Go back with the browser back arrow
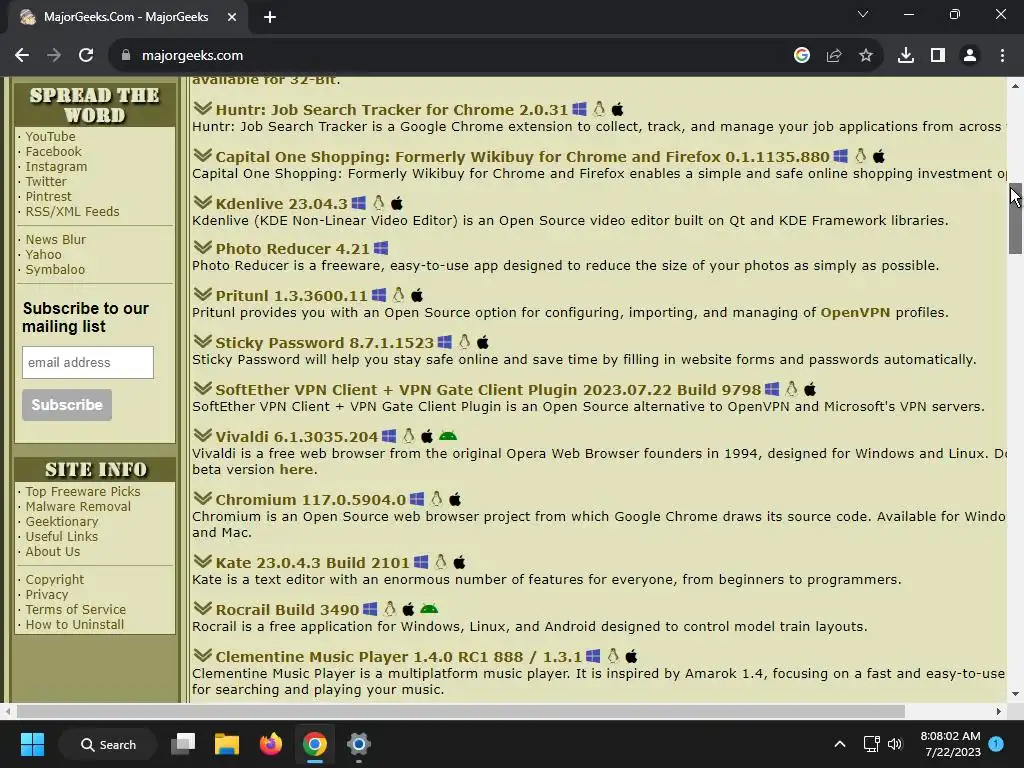The height and width of the screenshot is (768, 1024). click(x=22, y=56)
